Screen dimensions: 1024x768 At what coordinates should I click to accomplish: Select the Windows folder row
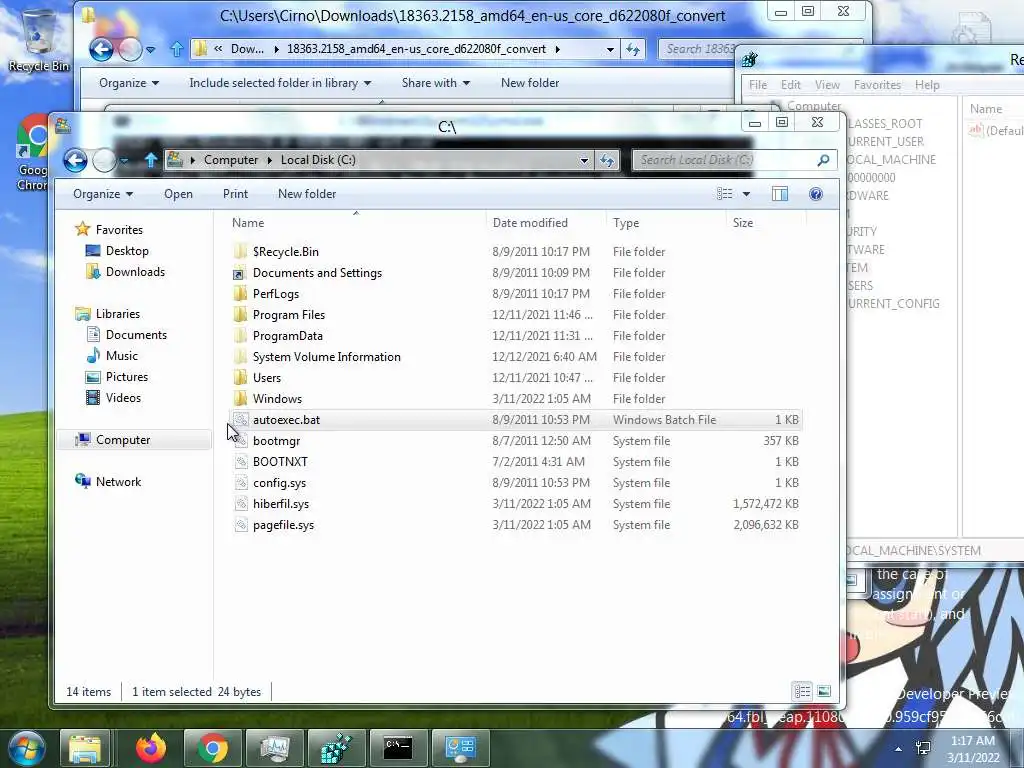(516, 398)
